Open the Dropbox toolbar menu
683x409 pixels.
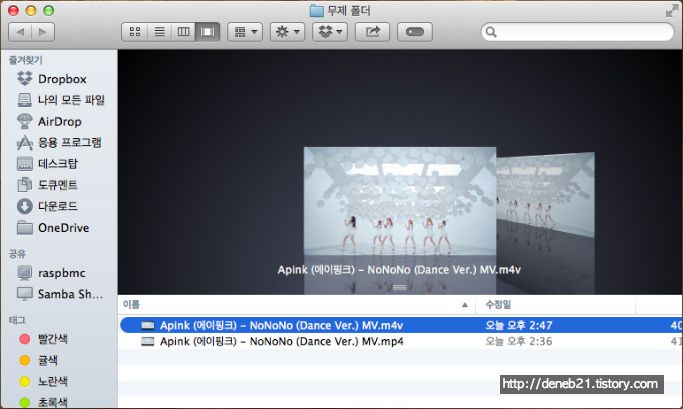[x=330, y=32]
